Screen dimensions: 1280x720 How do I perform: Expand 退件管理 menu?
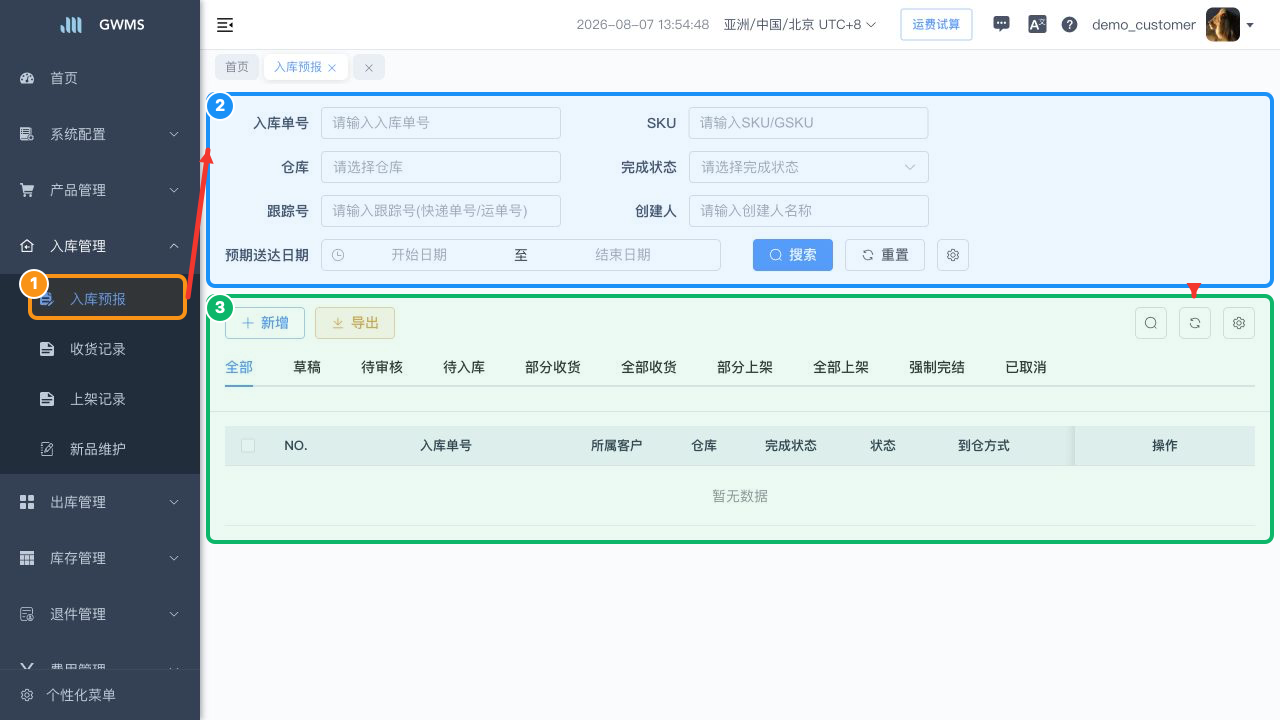point(100,614)
